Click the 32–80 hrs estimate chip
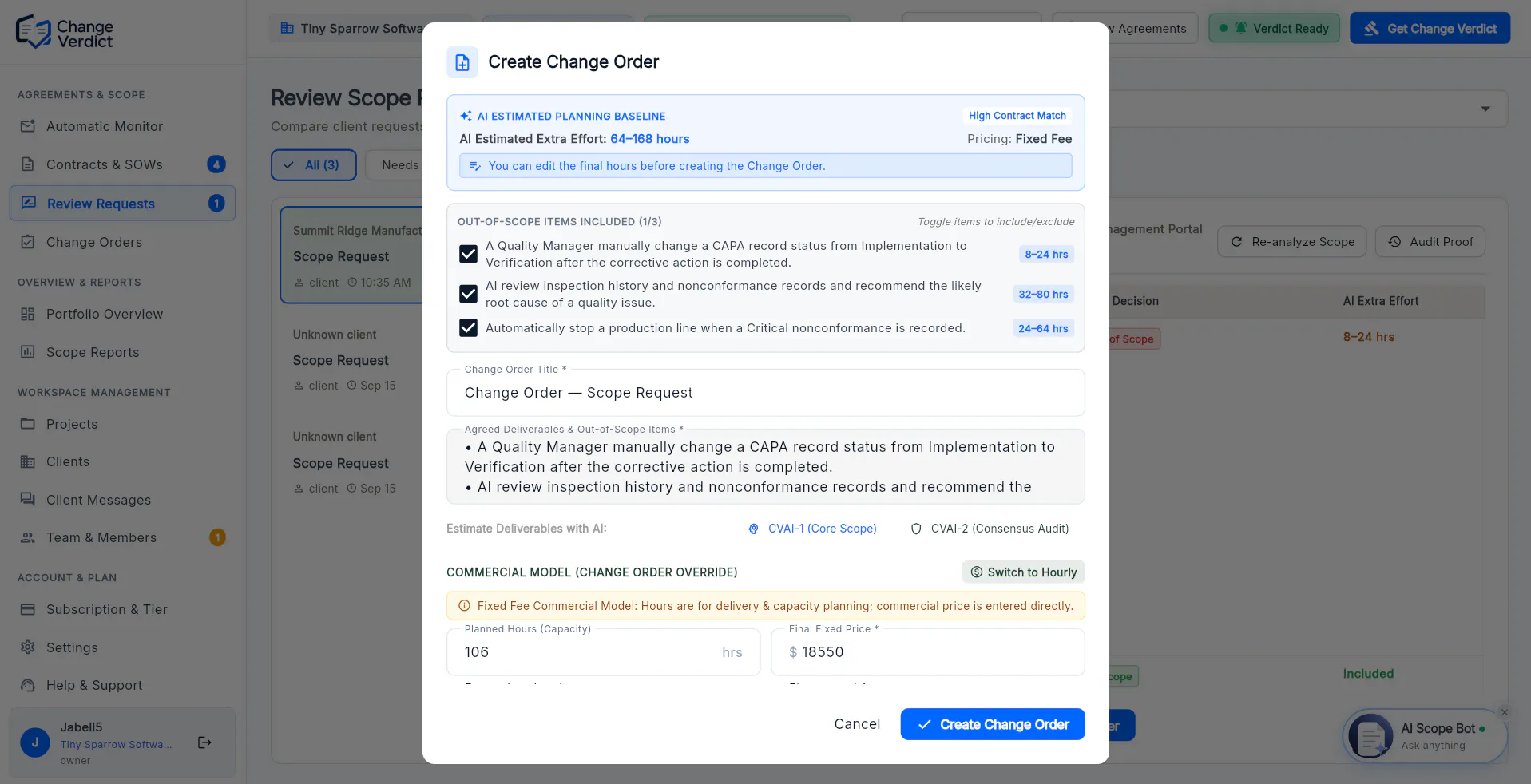Viewport: 1531px width, 784px height. click(1043, 295)
